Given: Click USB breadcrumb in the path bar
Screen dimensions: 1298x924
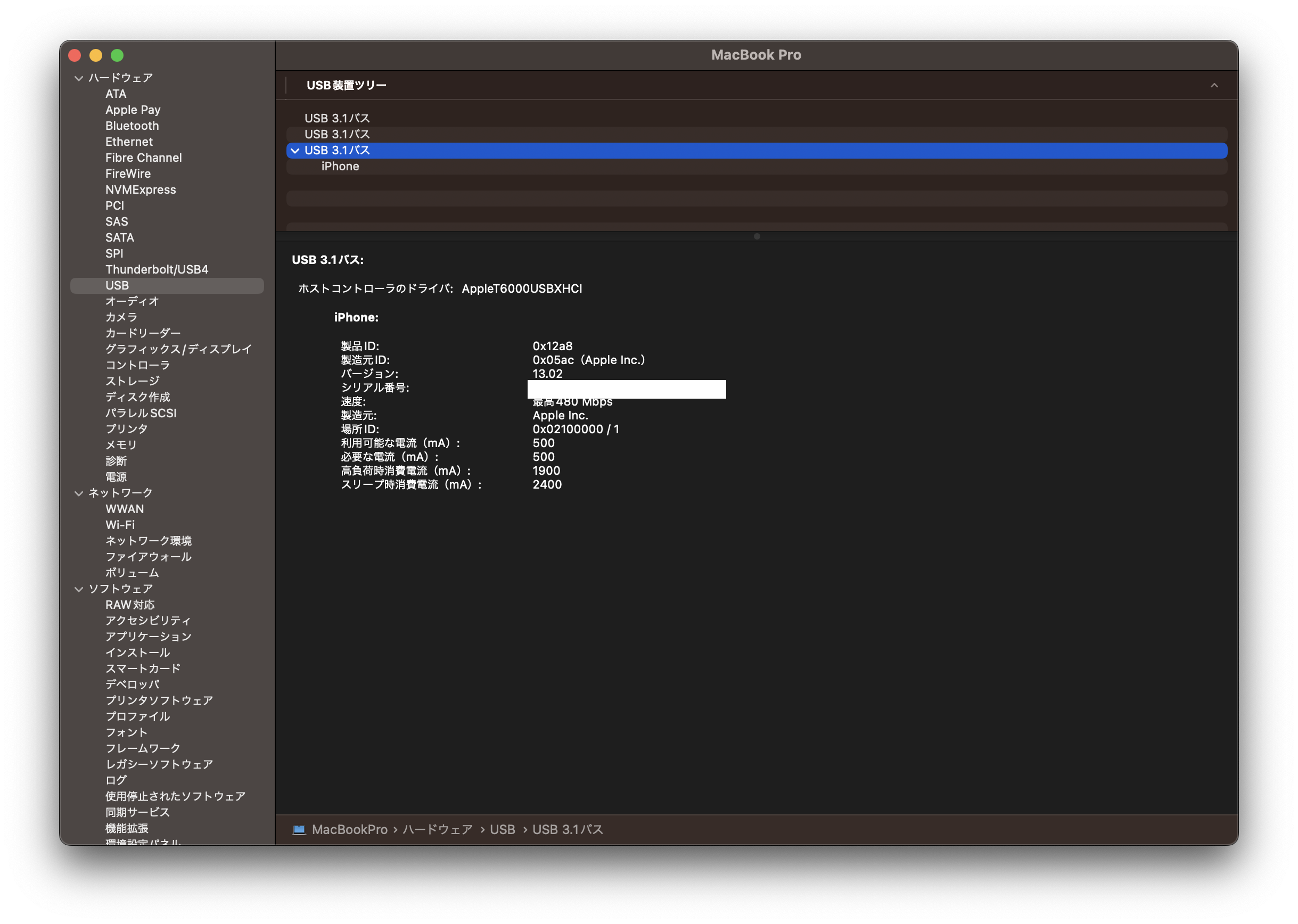Looking at the screenshot, I should (x=502, y=830).
